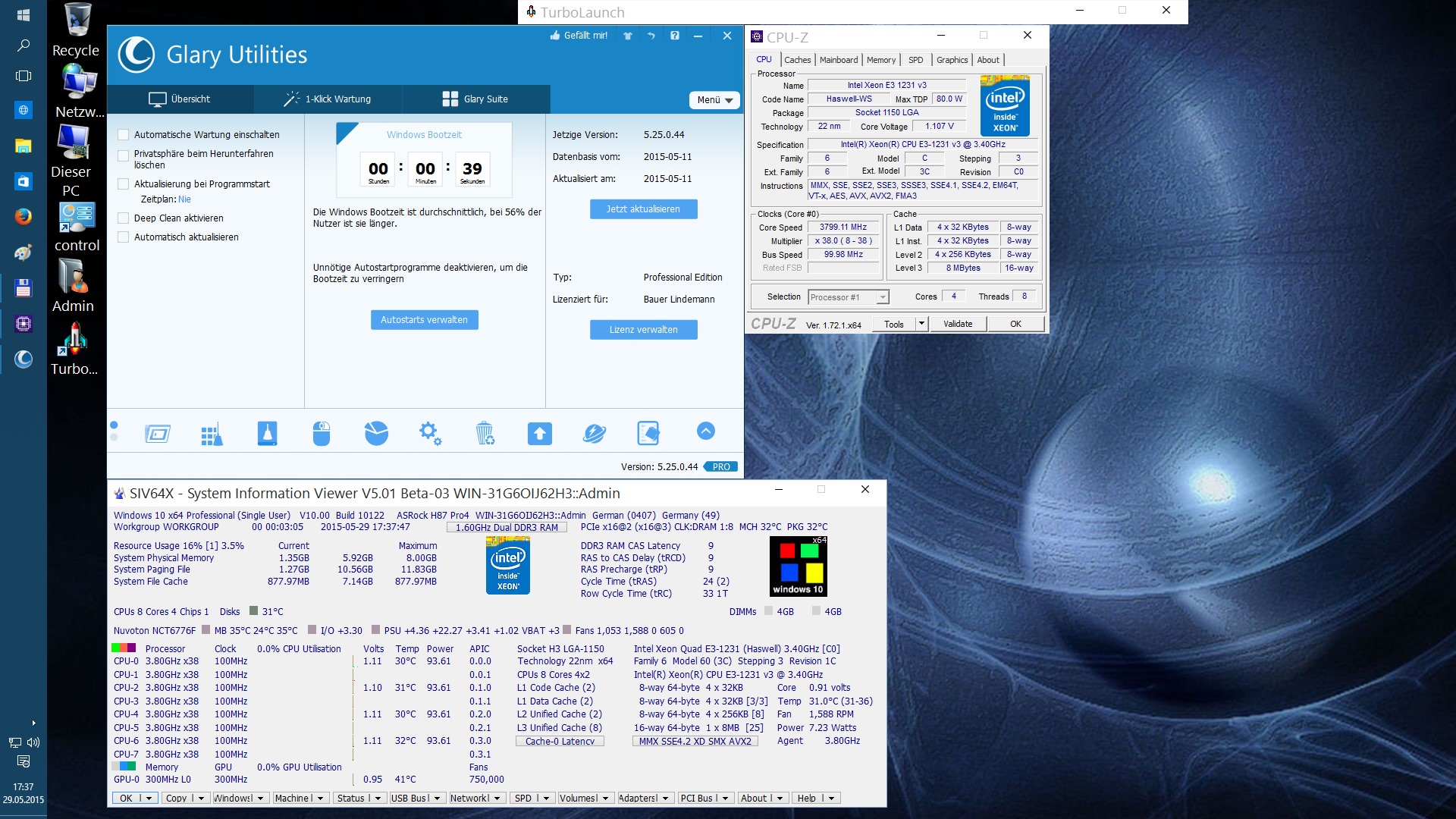Click the upward arrow software update icon
This screenshot has width=1456, height=819.
(x=539, y=434)
